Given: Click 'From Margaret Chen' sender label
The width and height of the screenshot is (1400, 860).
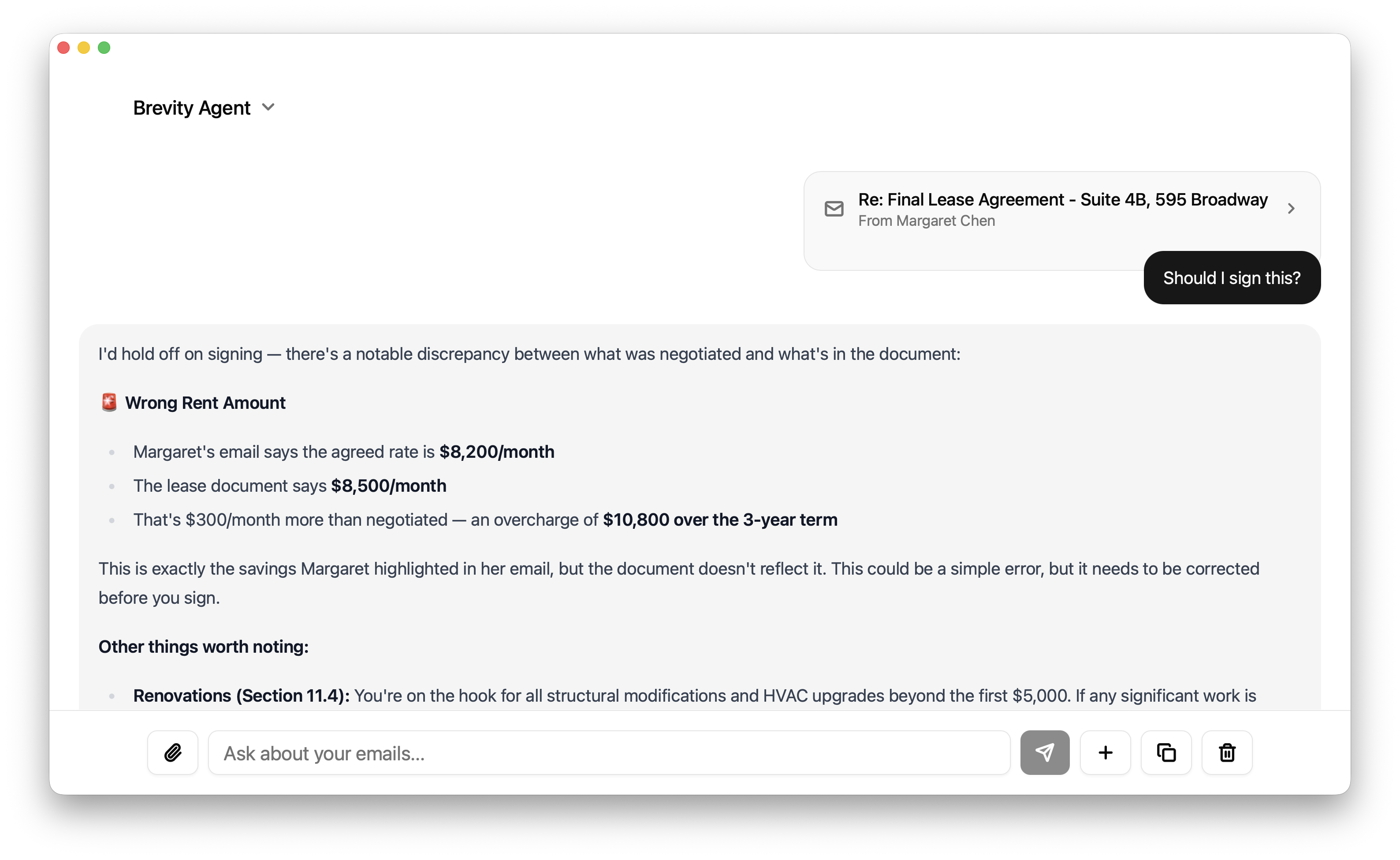Looking at the screenshot, I should [x=927, y=221].
